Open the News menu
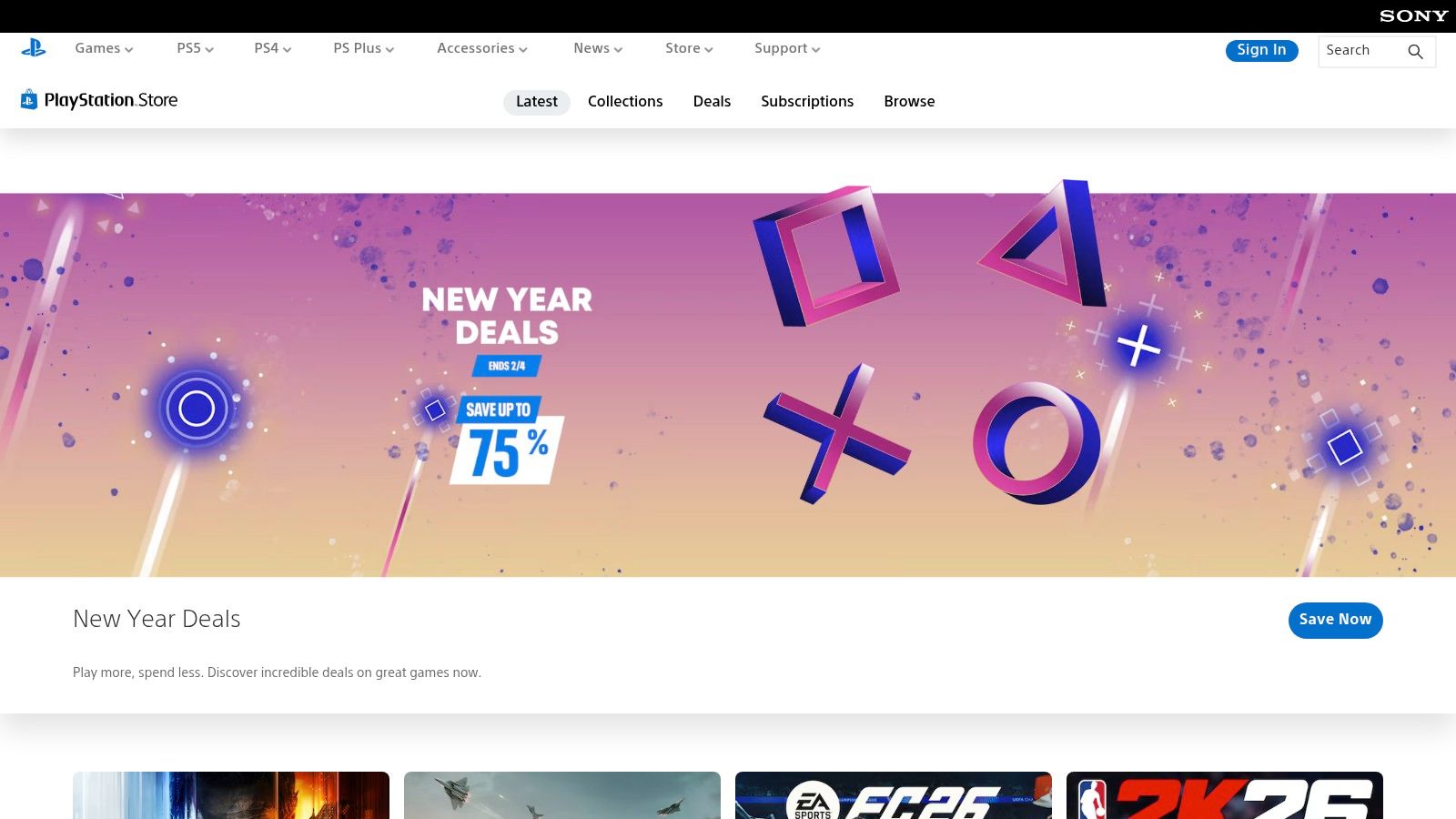This screenshot has width=1456, height=819. [597, 48]
